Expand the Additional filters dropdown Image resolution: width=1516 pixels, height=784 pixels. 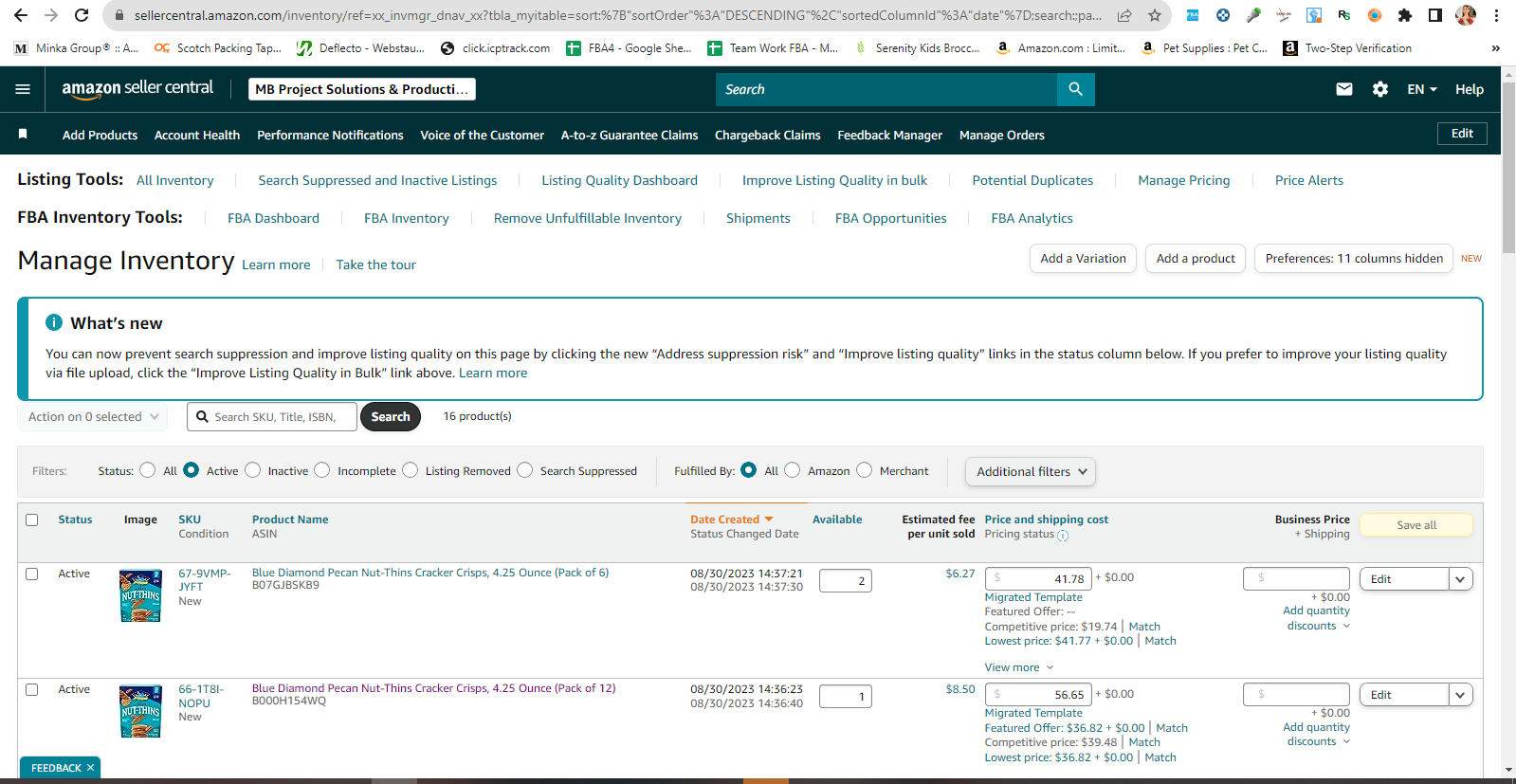[x=1031, y=472]
